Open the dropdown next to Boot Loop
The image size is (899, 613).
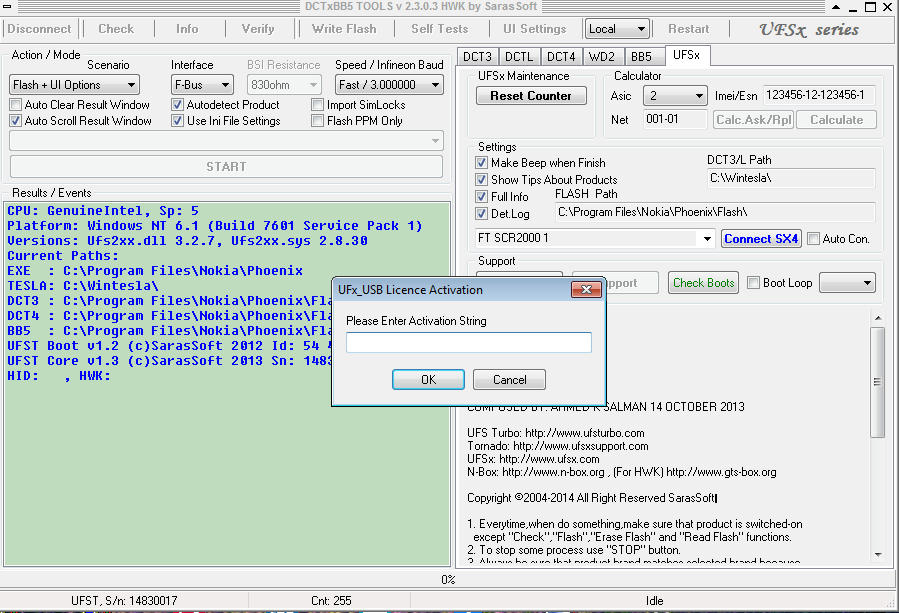point(847,283)
